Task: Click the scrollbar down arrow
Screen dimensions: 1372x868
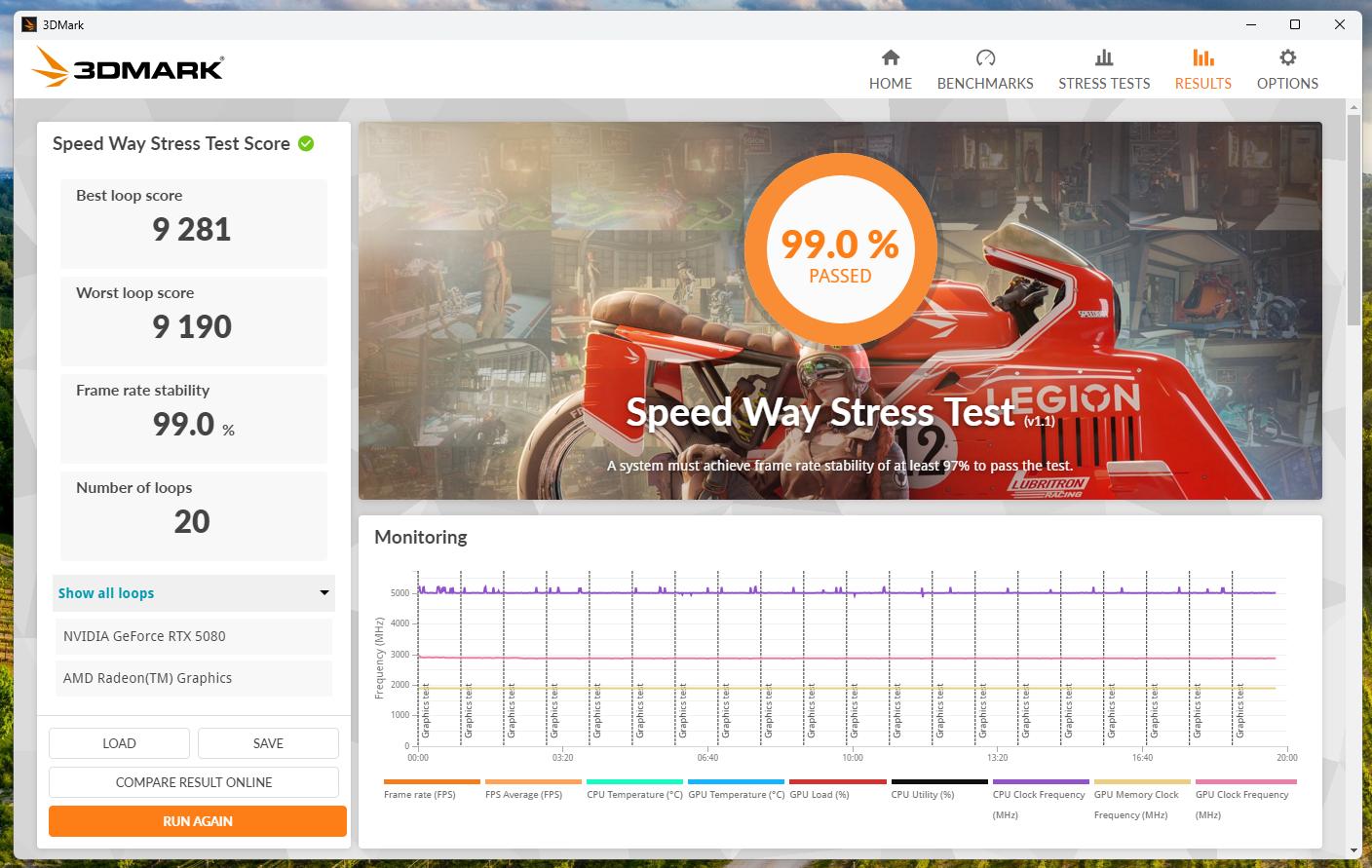Action: [x=1353, y=850]
